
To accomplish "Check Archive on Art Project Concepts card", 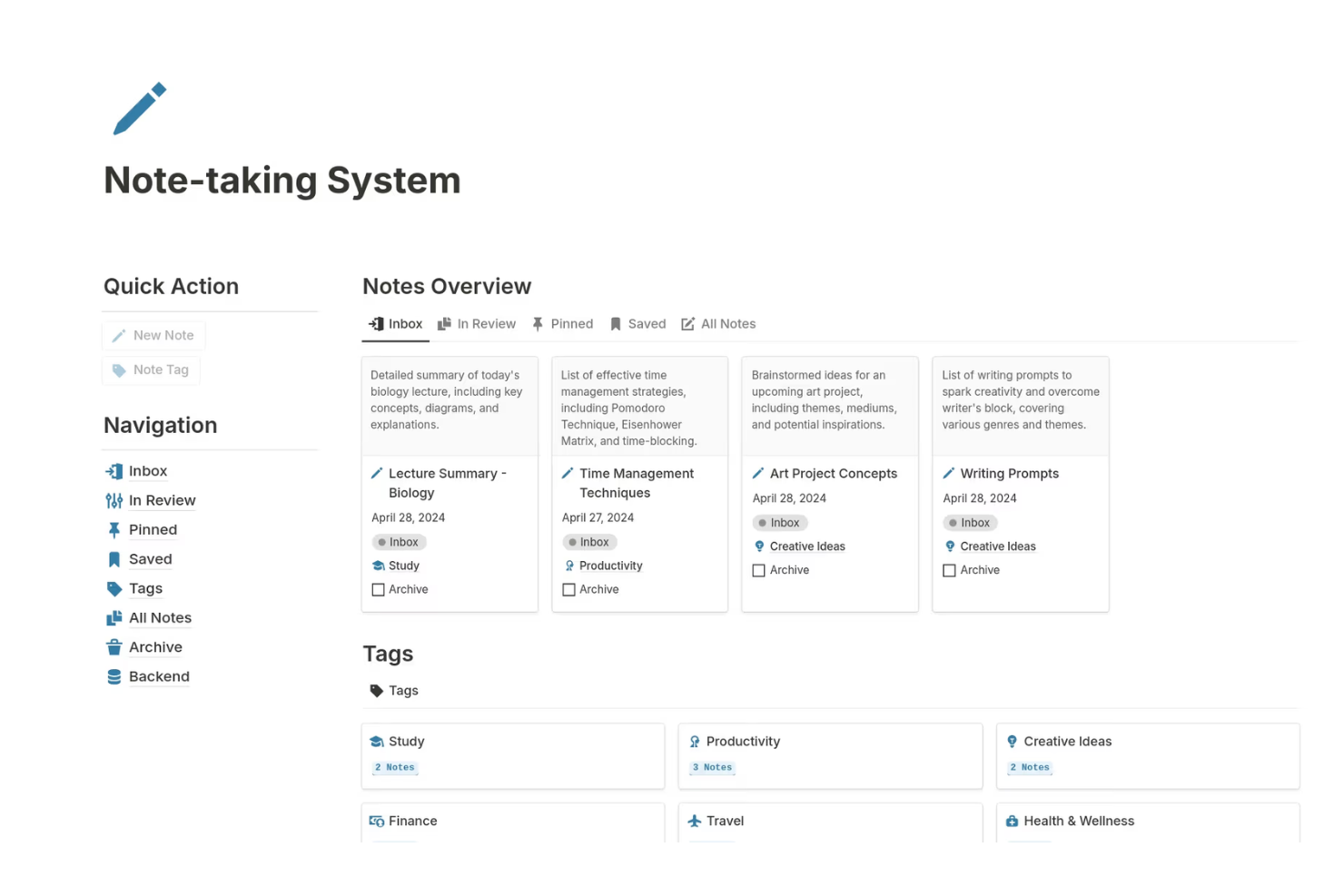I will click(x=759, y=571).
